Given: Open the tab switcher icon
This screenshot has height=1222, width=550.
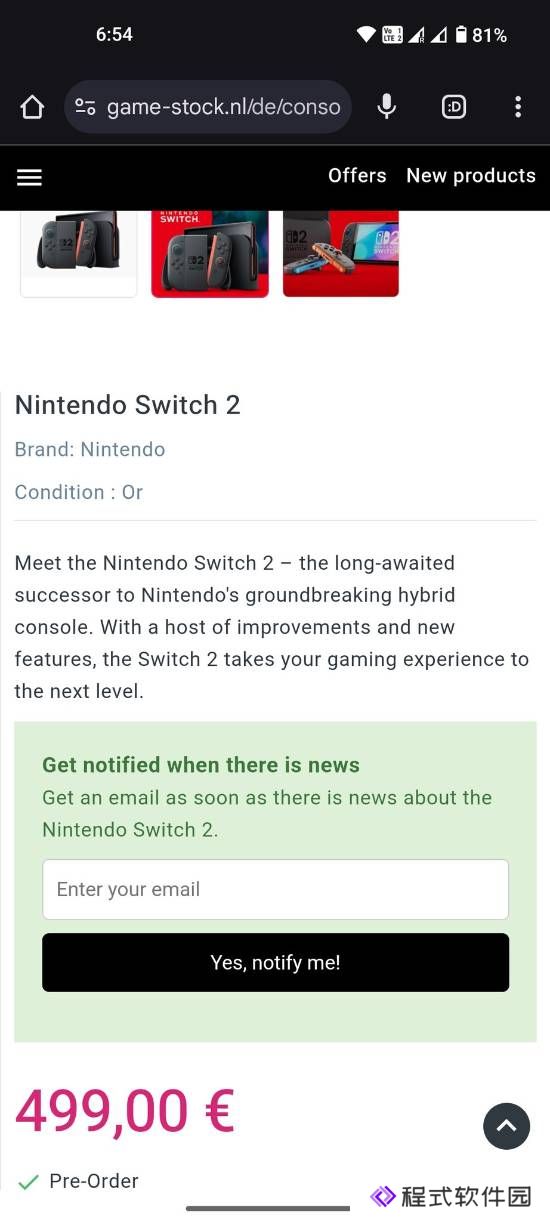Looking at the screenshot, I should coord(454,107).
